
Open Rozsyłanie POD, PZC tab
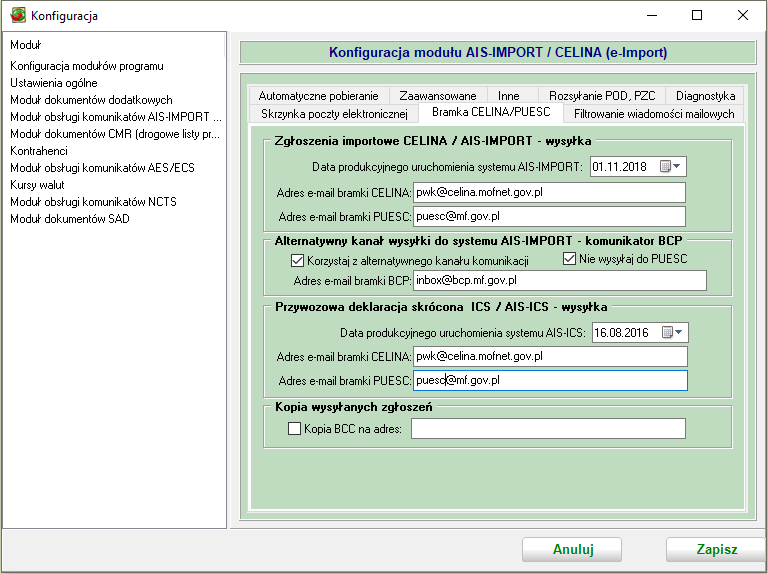point(602,96)
